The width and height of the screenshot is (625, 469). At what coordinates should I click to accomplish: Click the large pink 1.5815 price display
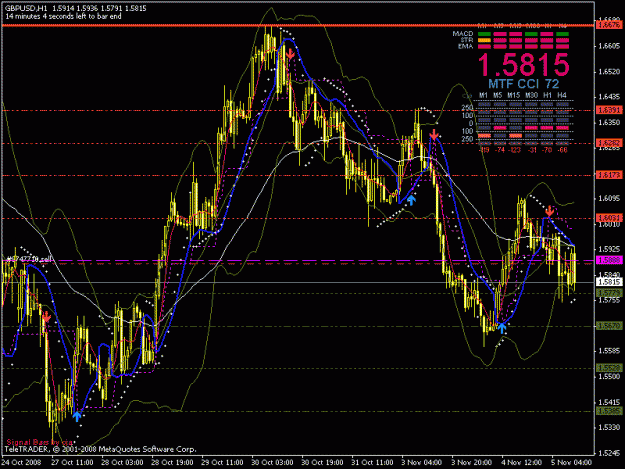(x=523, y=64)
